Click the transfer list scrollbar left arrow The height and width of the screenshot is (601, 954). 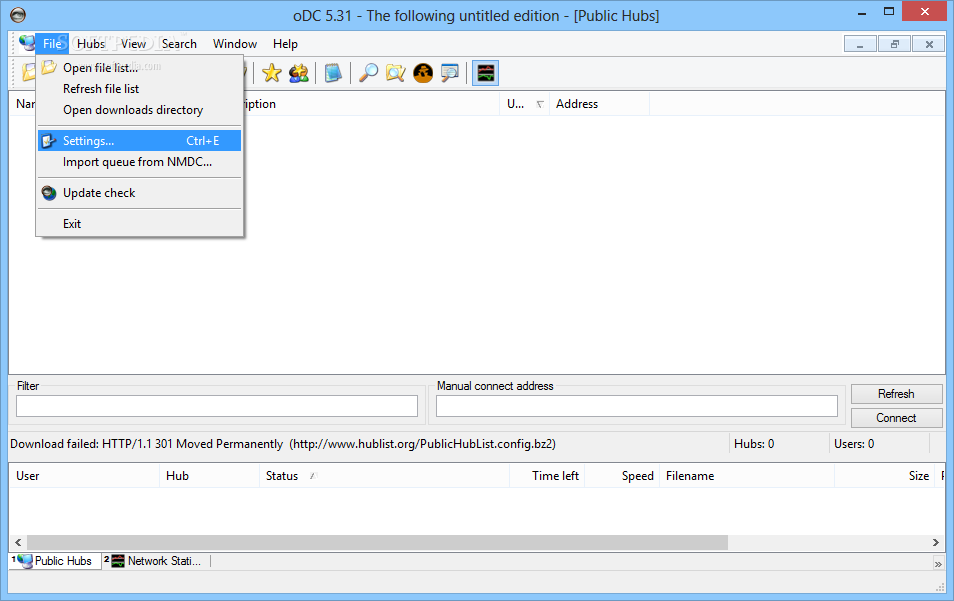(x=18, y=542)
